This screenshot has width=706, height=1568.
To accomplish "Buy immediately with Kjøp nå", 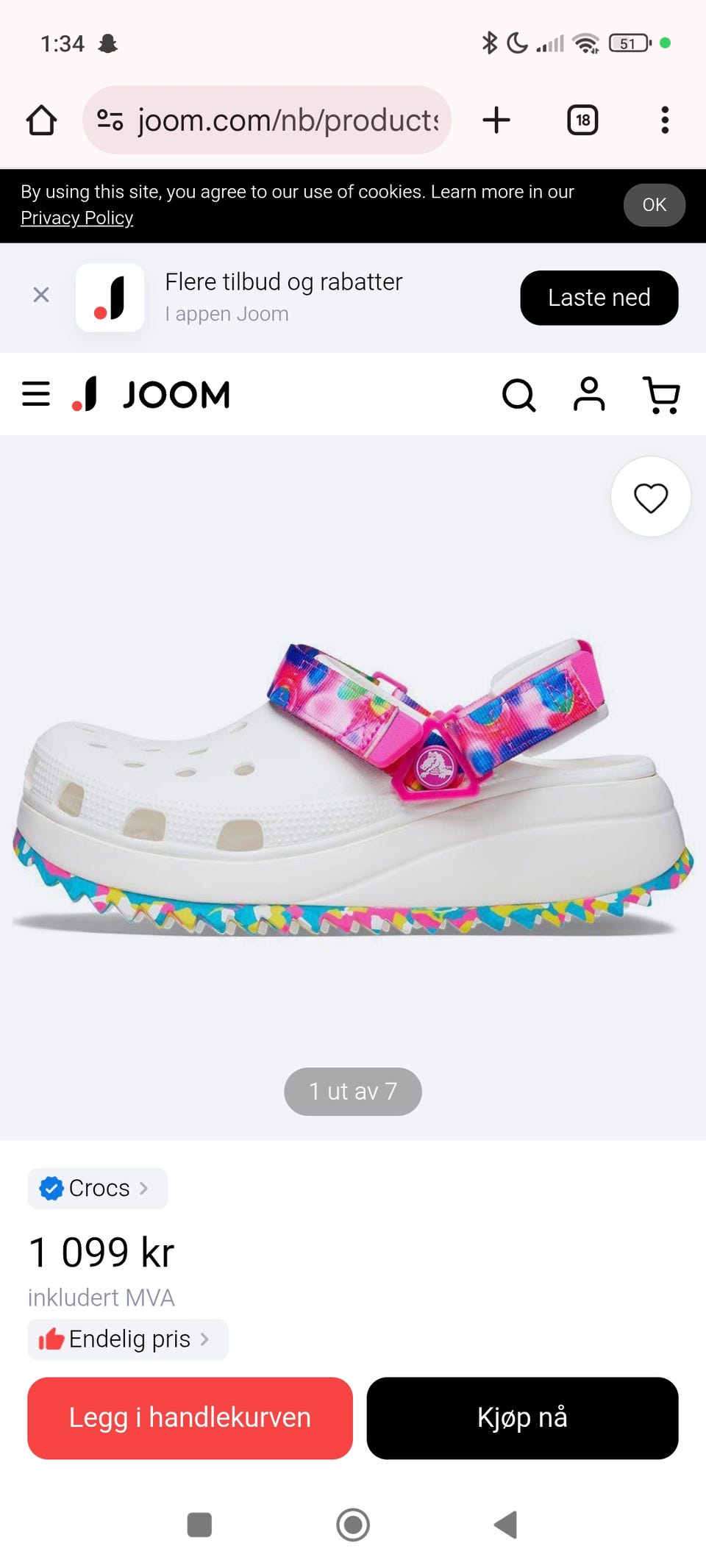I will (522, 1418).
